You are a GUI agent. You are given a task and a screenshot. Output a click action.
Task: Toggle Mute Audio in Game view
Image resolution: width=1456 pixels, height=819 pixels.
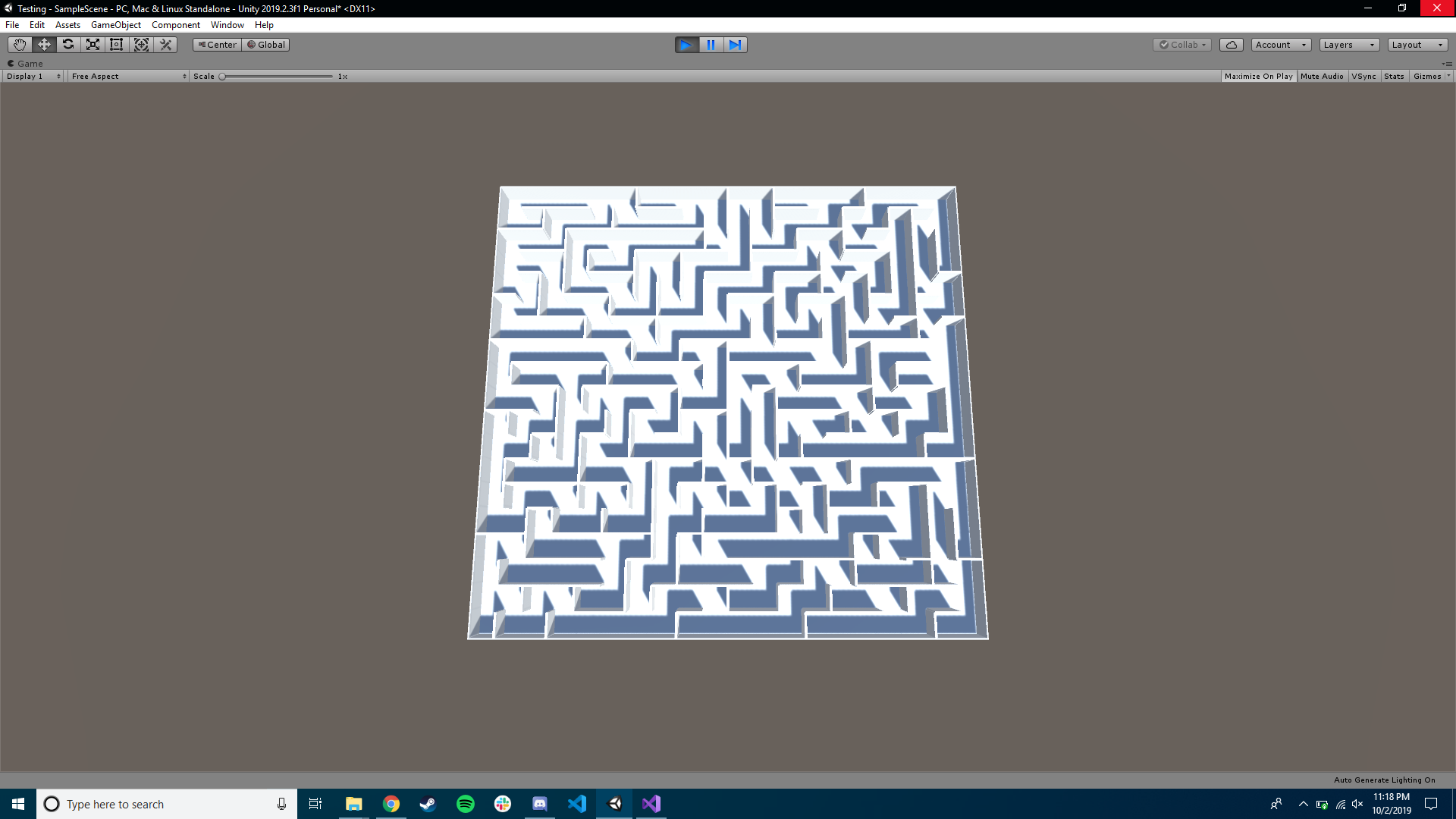(x=1322, y=77)
